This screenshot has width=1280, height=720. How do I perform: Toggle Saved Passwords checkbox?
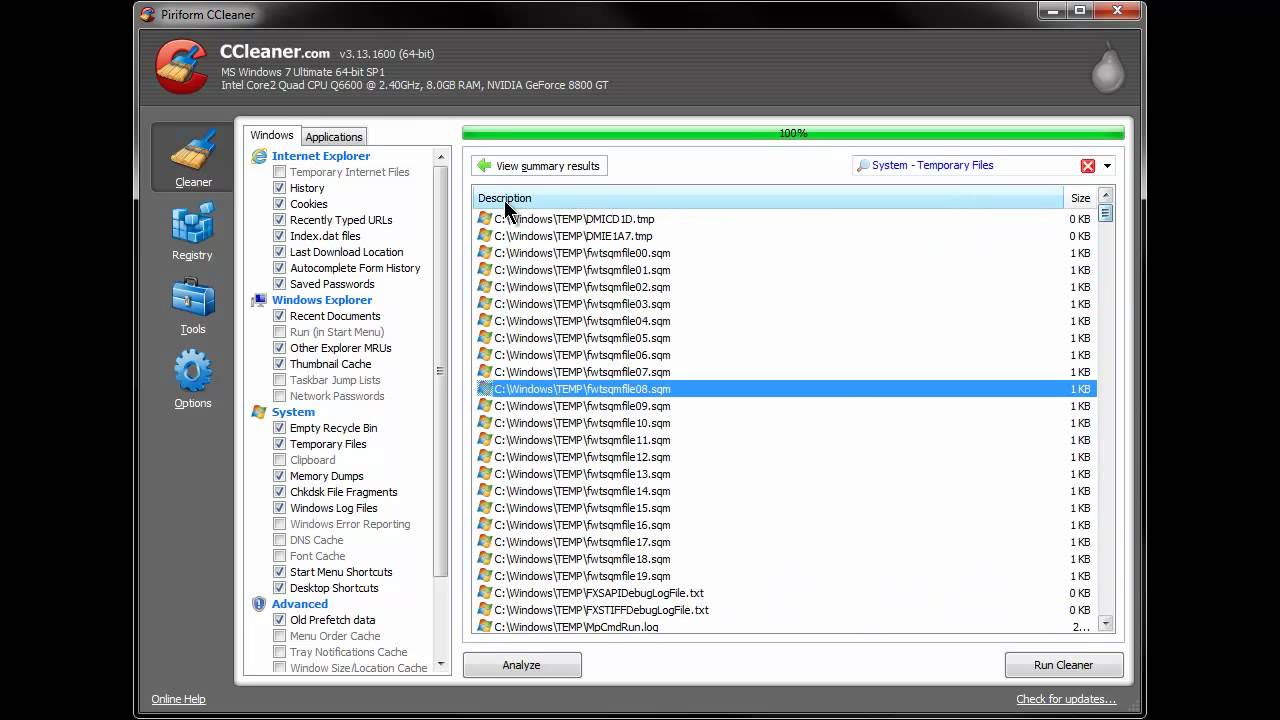280,284
